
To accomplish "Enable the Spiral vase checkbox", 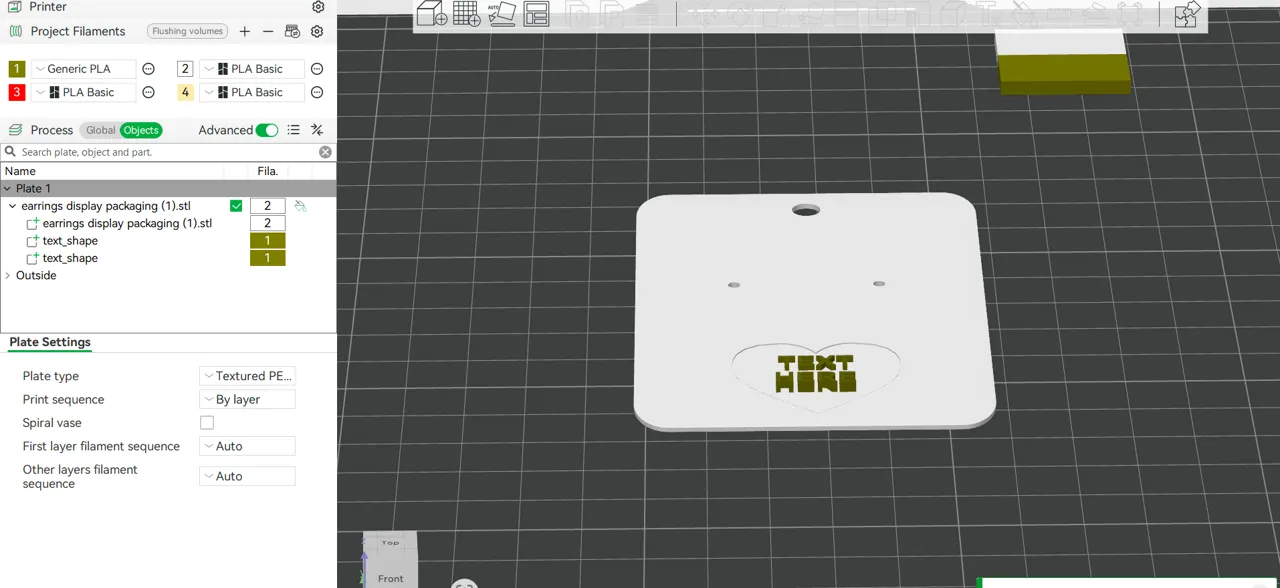I will tap(207, 423).
